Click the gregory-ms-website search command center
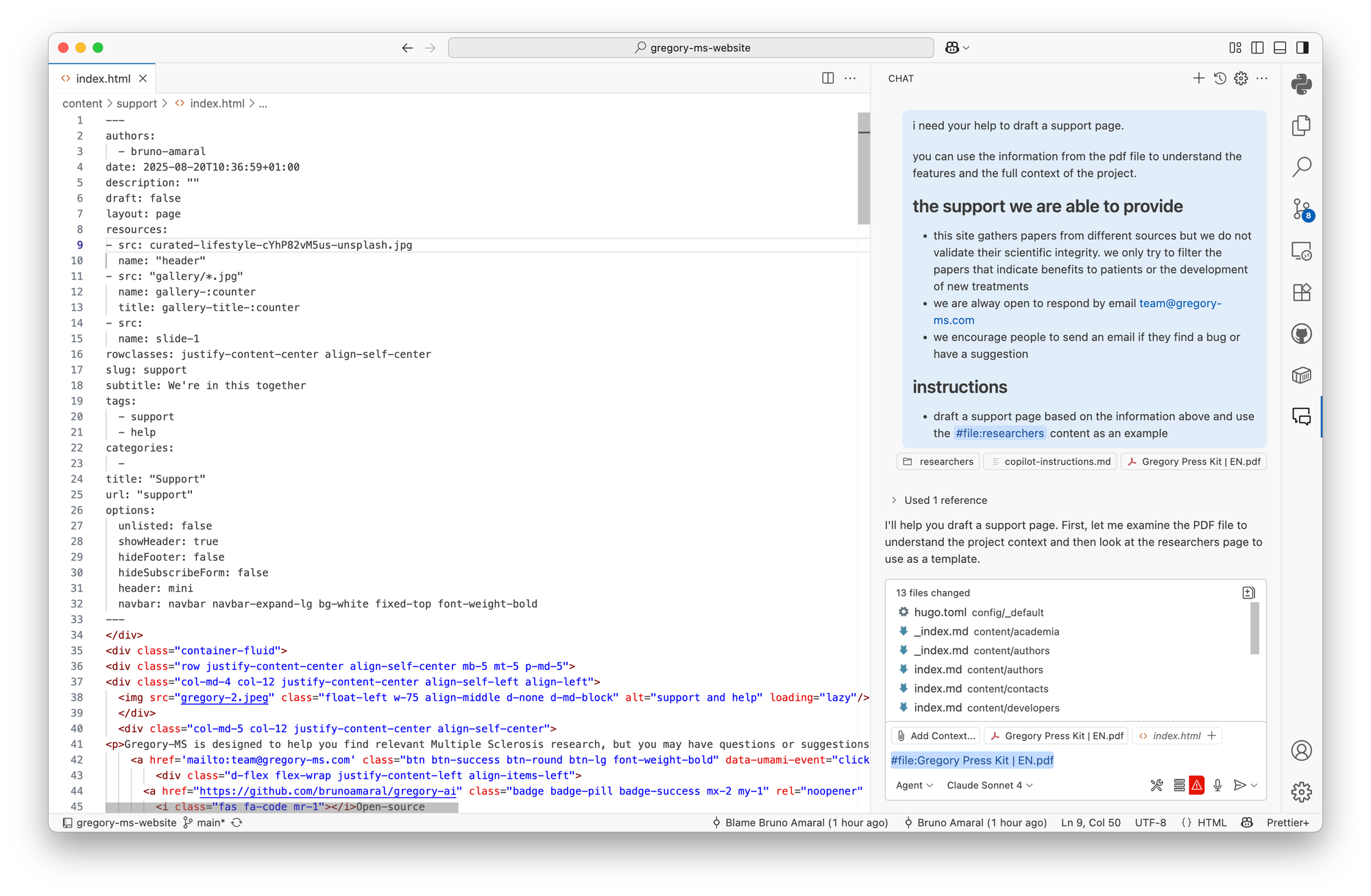The image size is (1371, 896). pyautogui.click(x=691, y=48)
